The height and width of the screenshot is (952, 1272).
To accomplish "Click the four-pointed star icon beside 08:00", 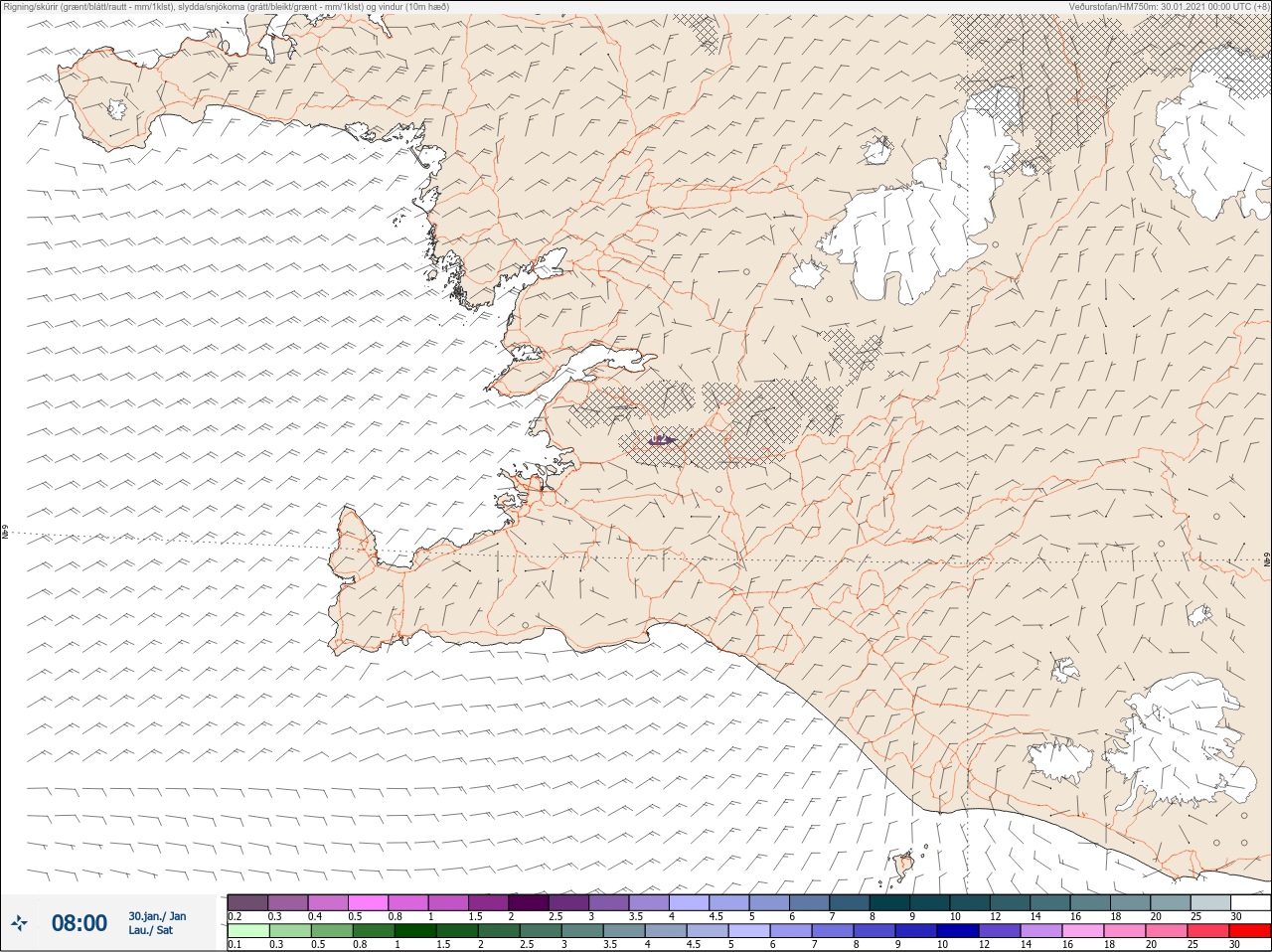I will [19, 923].
